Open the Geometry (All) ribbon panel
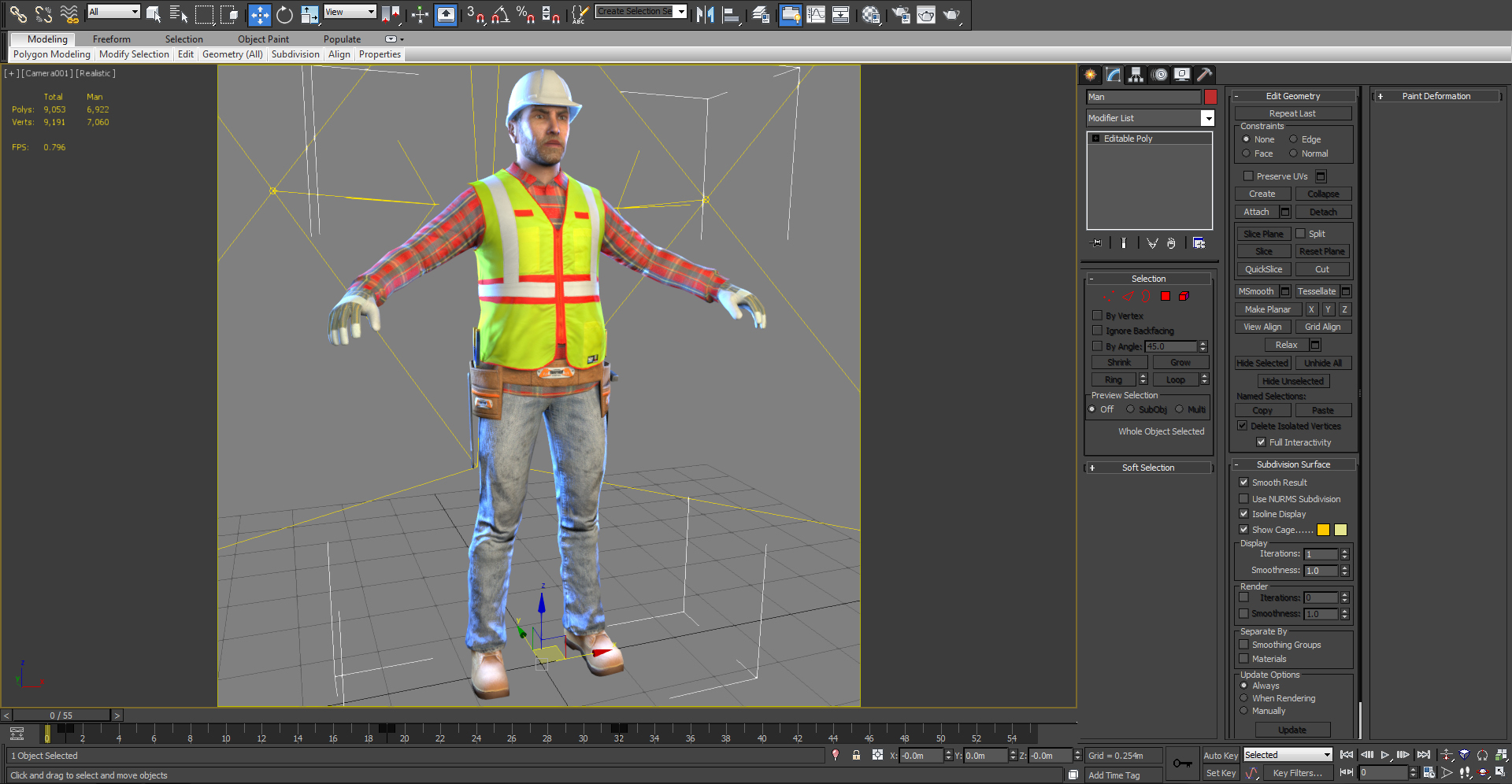Screen dimensions: 1512x784 click(x=232, y=54)
